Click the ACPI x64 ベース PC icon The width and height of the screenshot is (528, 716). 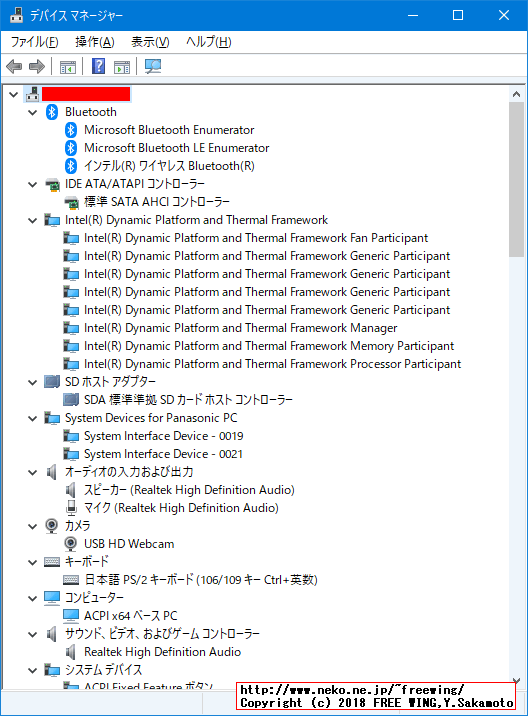(x=71, y=616)
